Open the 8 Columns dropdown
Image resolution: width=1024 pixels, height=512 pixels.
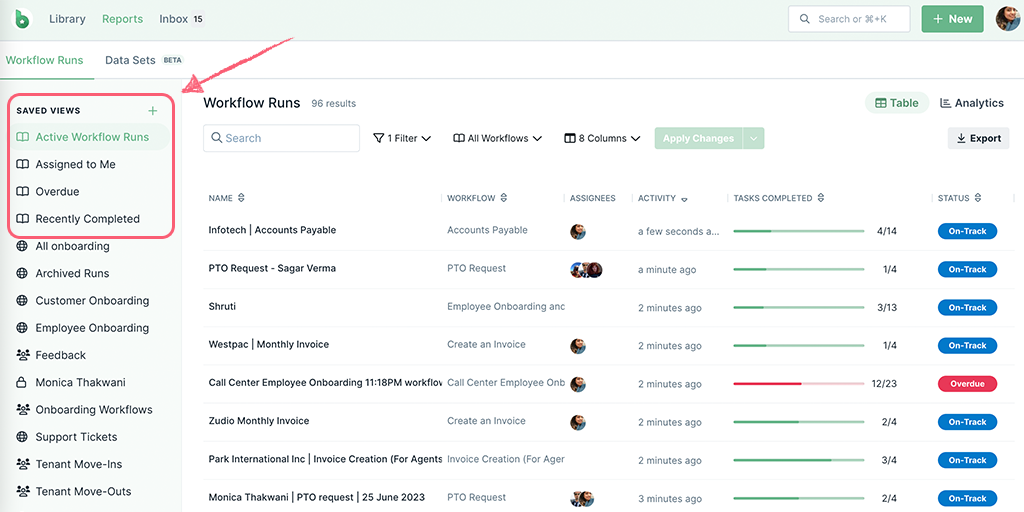click(x=602, y=138)
